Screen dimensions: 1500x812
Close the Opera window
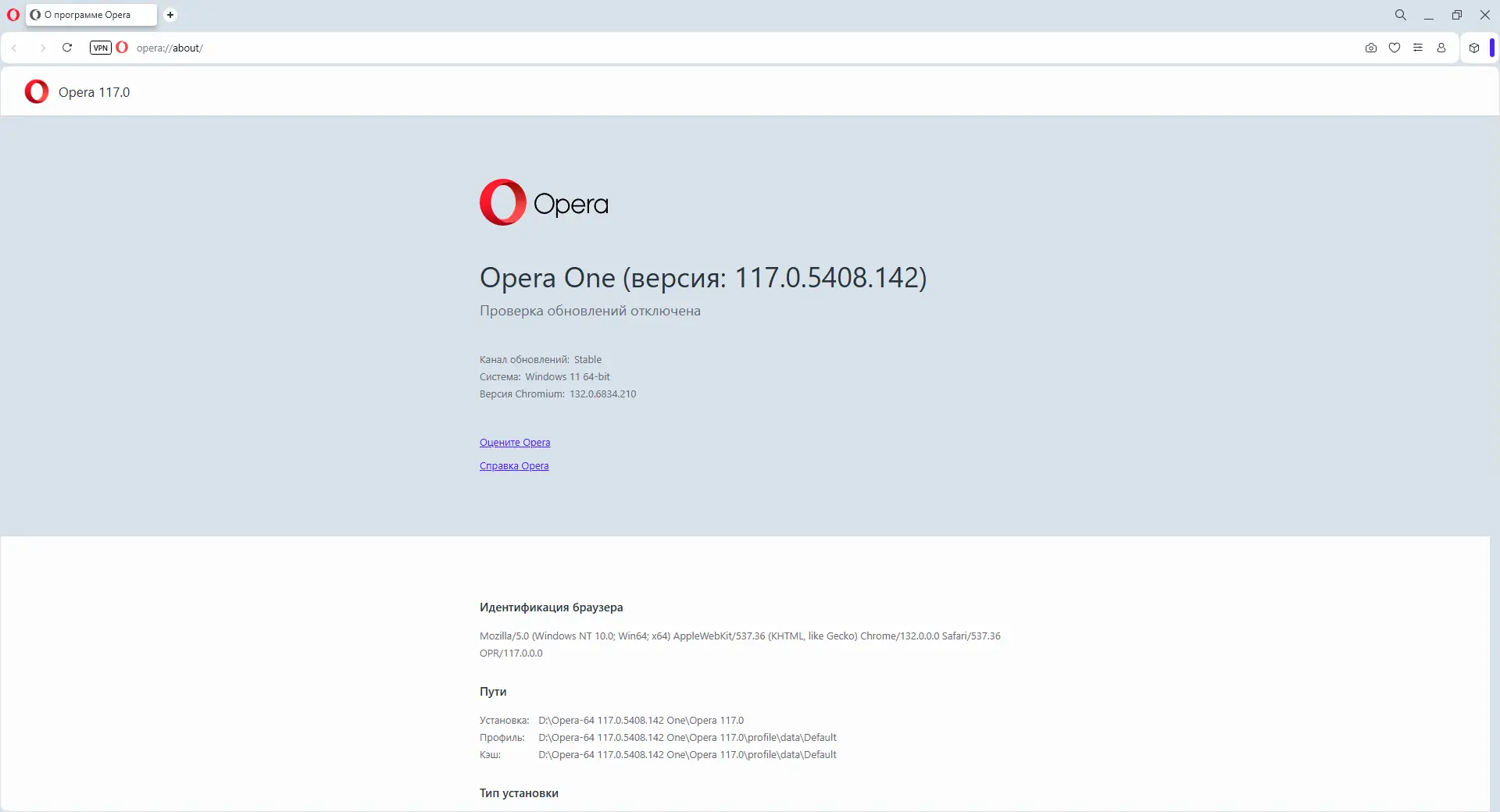pos(1485,15)
